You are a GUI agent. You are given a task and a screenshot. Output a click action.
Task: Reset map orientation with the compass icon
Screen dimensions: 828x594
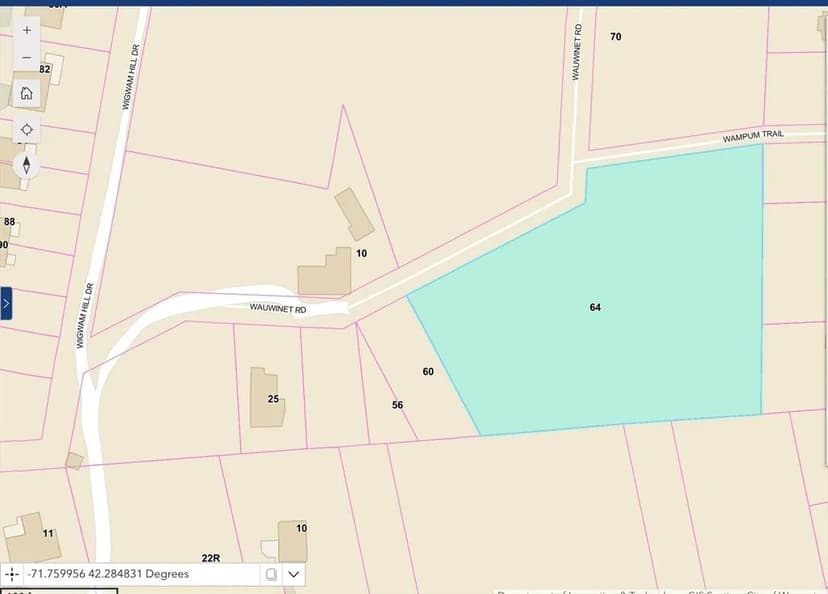click(x=25, y=163)
